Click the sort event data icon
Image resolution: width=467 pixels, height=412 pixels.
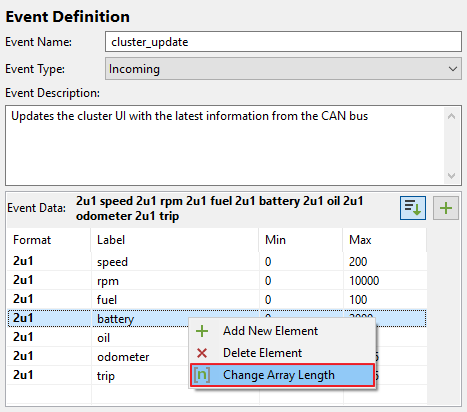coord(413,208)
